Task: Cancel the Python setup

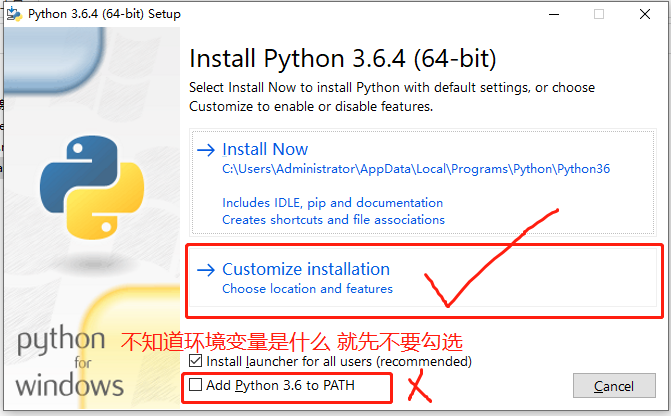Action: coord(614,386)
